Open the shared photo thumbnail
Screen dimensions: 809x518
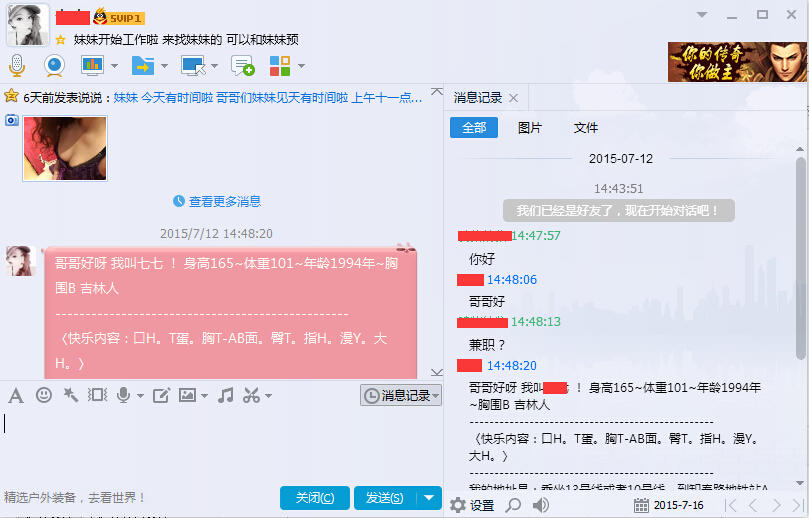click(65, 149)
